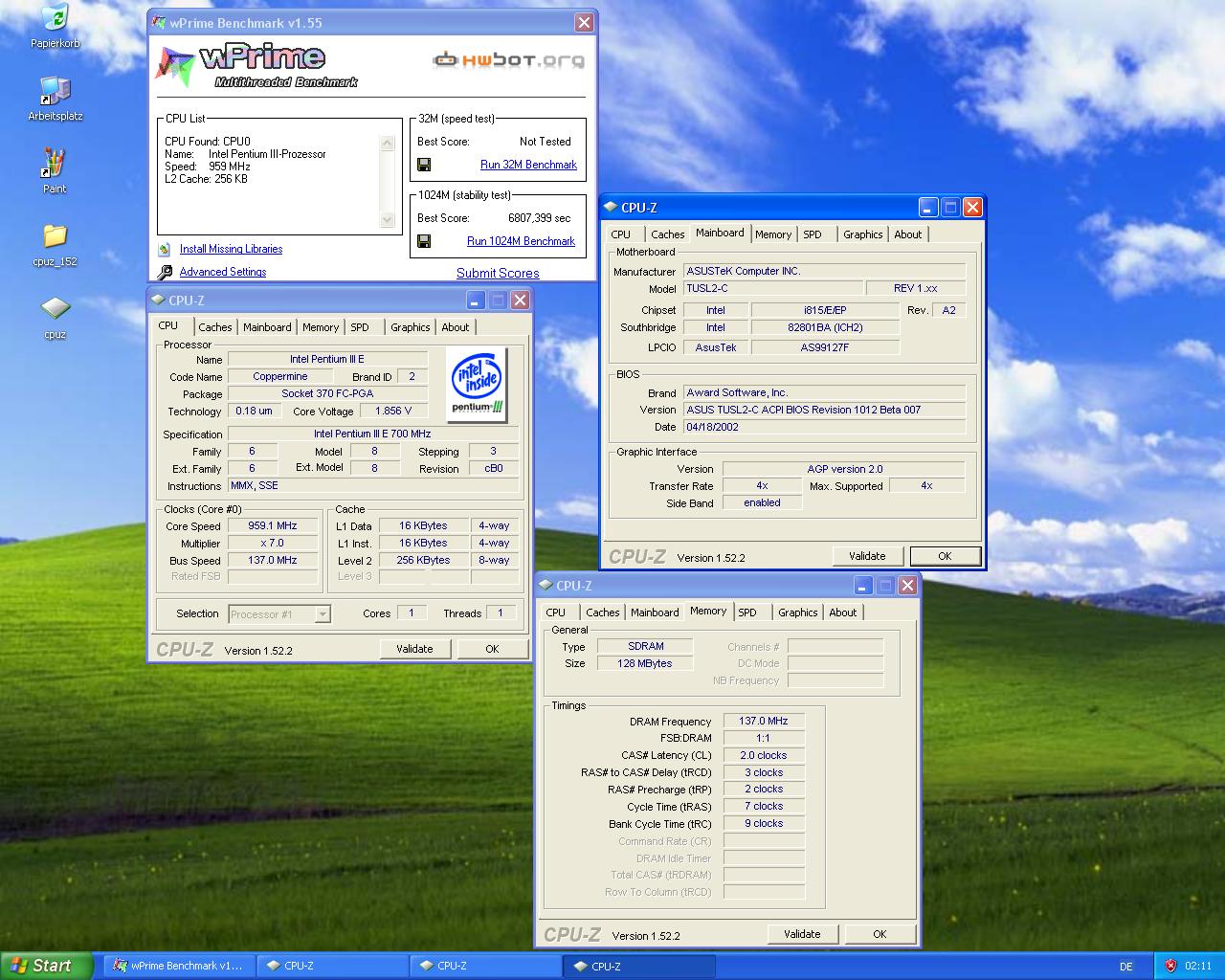Open Caches tab in CPU-Z CPU window
Viewport: 1225px width, 980px height.
[215, 327]
